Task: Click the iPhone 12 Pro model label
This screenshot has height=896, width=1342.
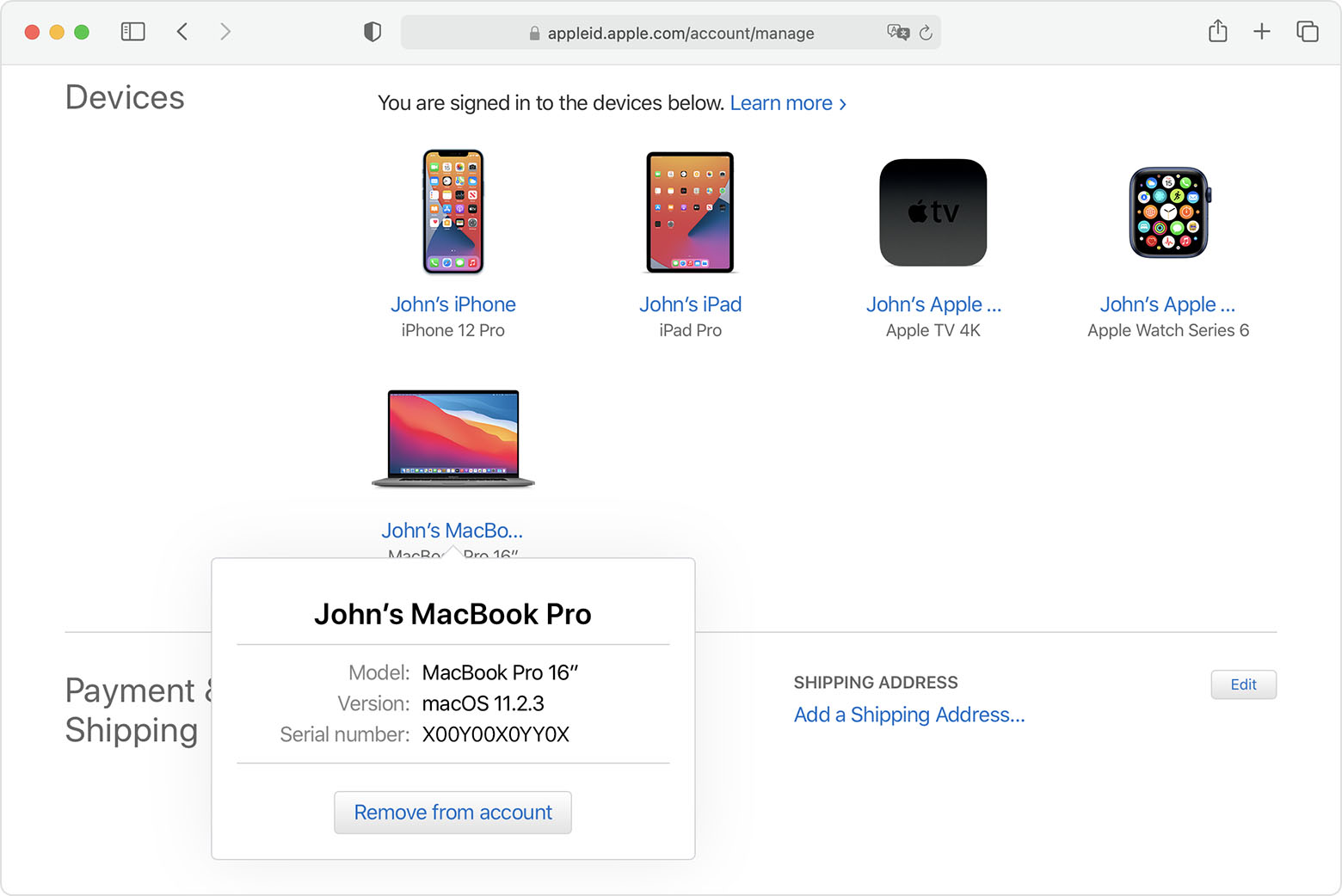Action: point(453,330)
